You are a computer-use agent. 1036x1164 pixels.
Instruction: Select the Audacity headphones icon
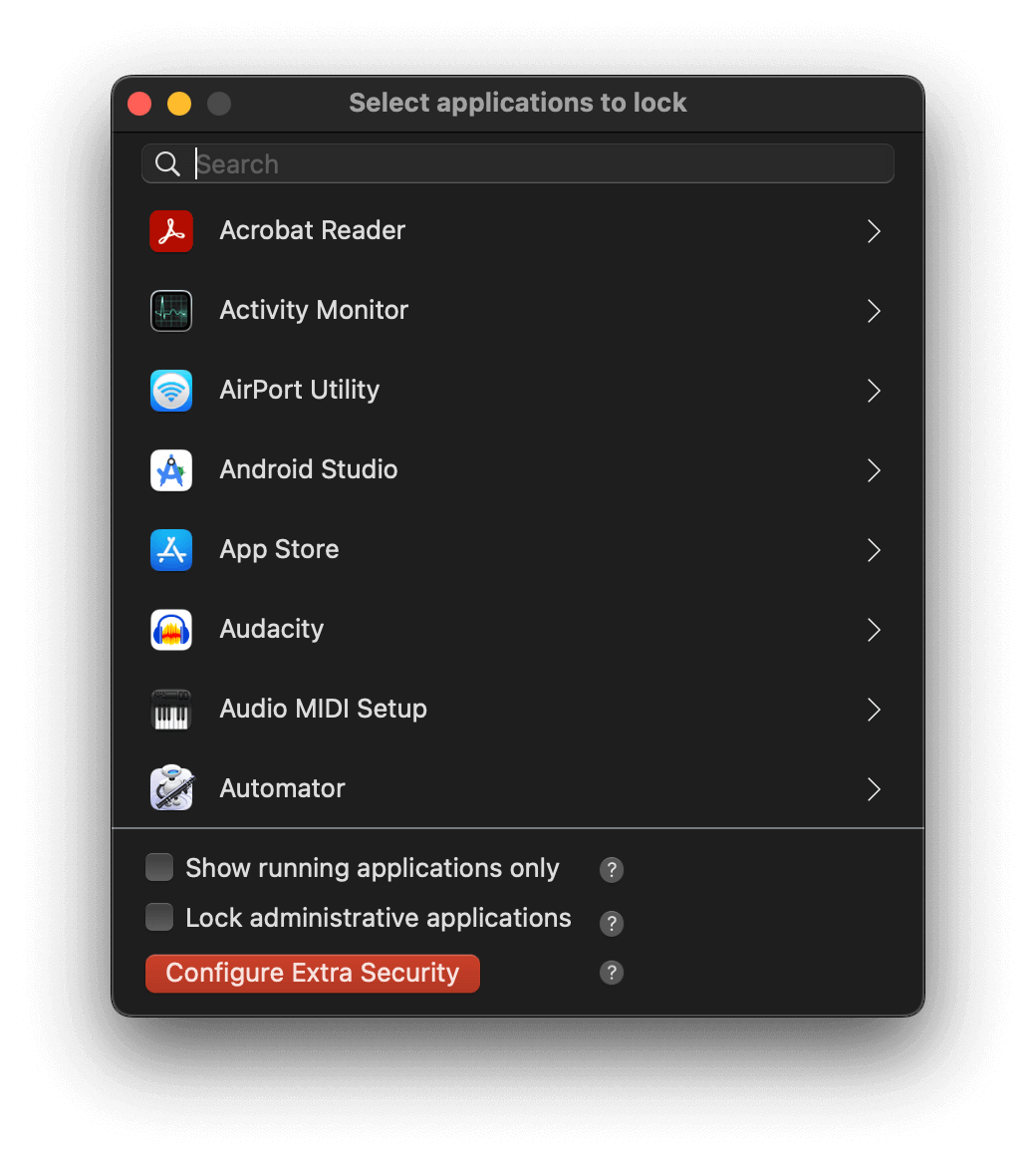click(x=171, y=629)
